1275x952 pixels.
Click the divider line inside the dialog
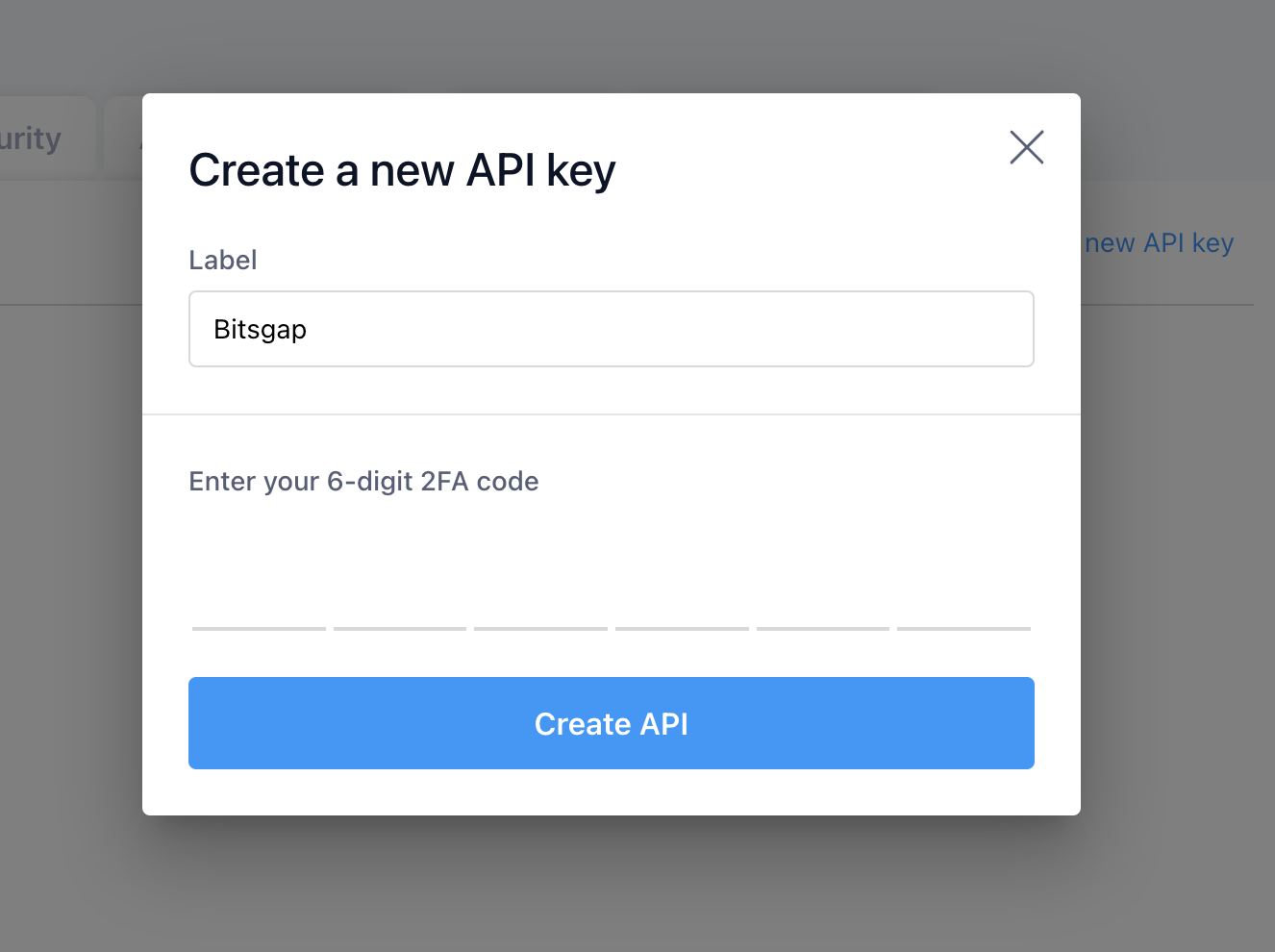611,414
